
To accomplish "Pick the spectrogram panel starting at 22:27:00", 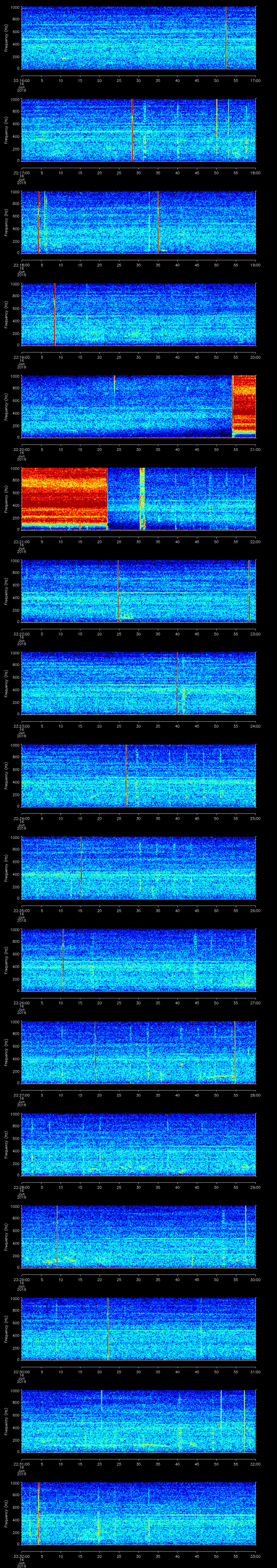I will click(x=138, y=1052).
